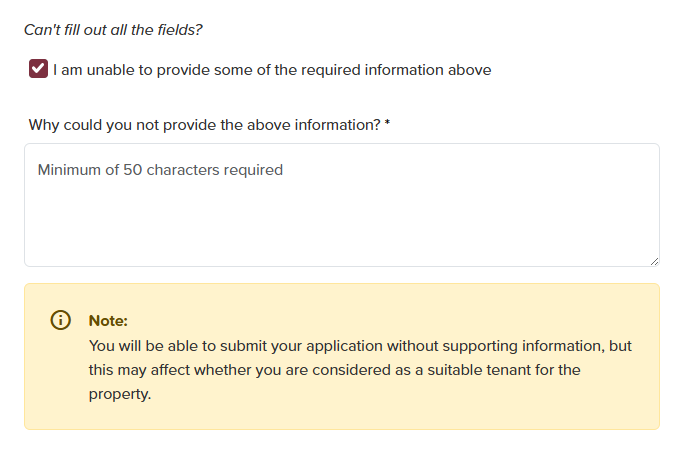Click the info circle icon in the note
Viewport: 692px width, 461px height.
tap(61, 321)
